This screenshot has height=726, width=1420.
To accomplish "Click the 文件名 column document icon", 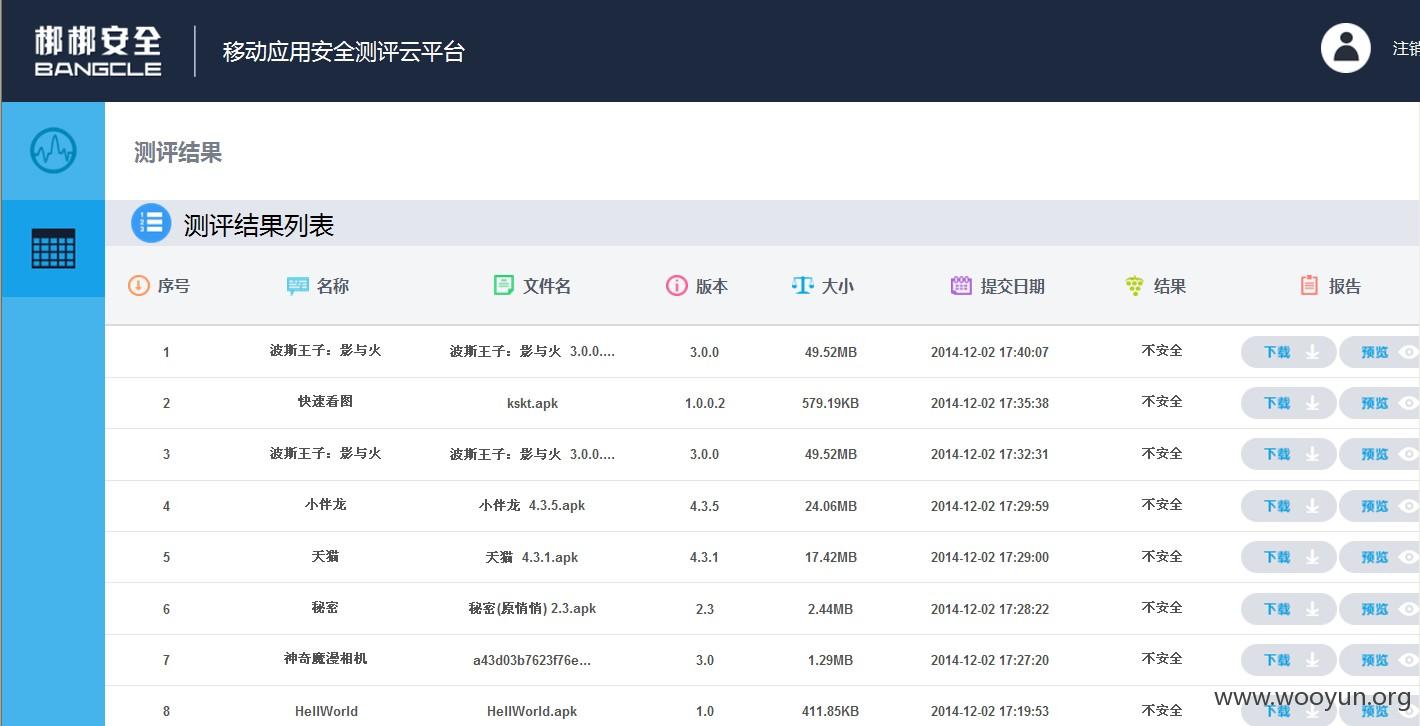I will [x=504, y=286].
